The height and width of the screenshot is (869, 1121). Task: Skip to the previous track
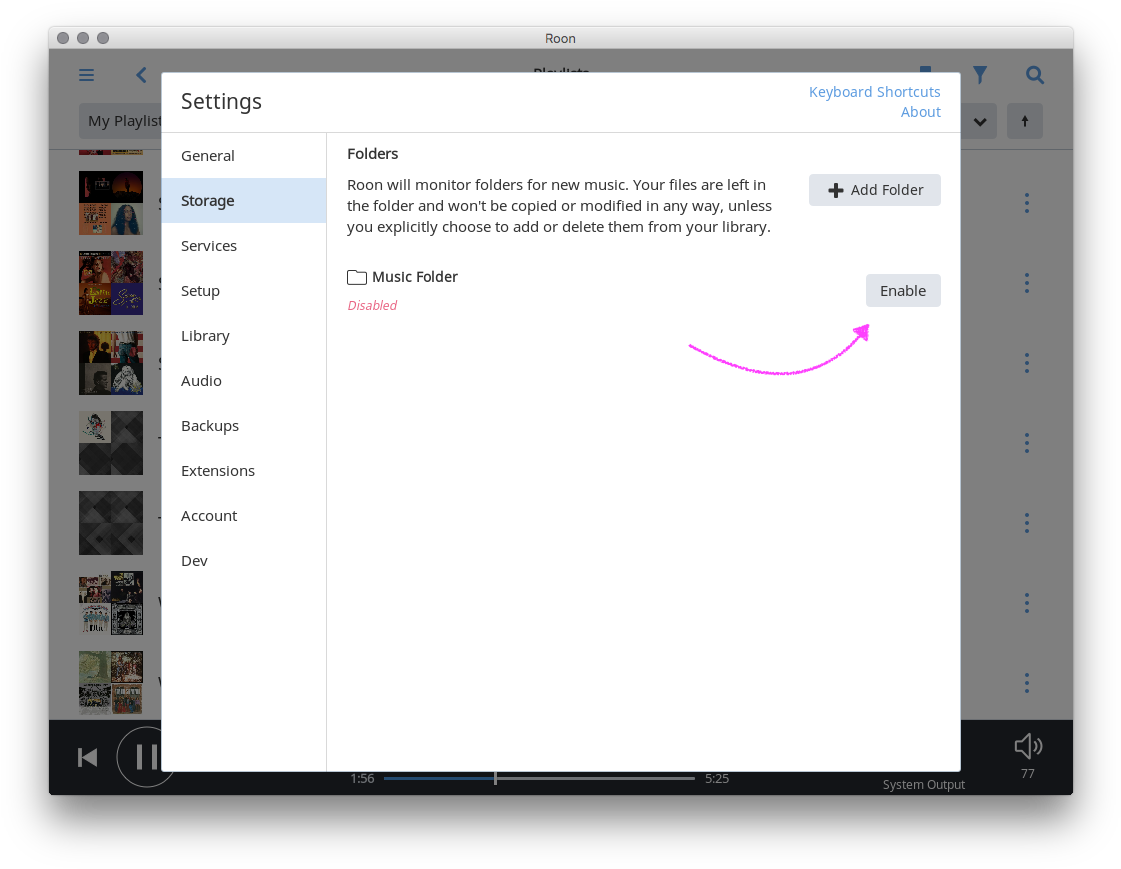pyautogui.click(x=87, y=758)
